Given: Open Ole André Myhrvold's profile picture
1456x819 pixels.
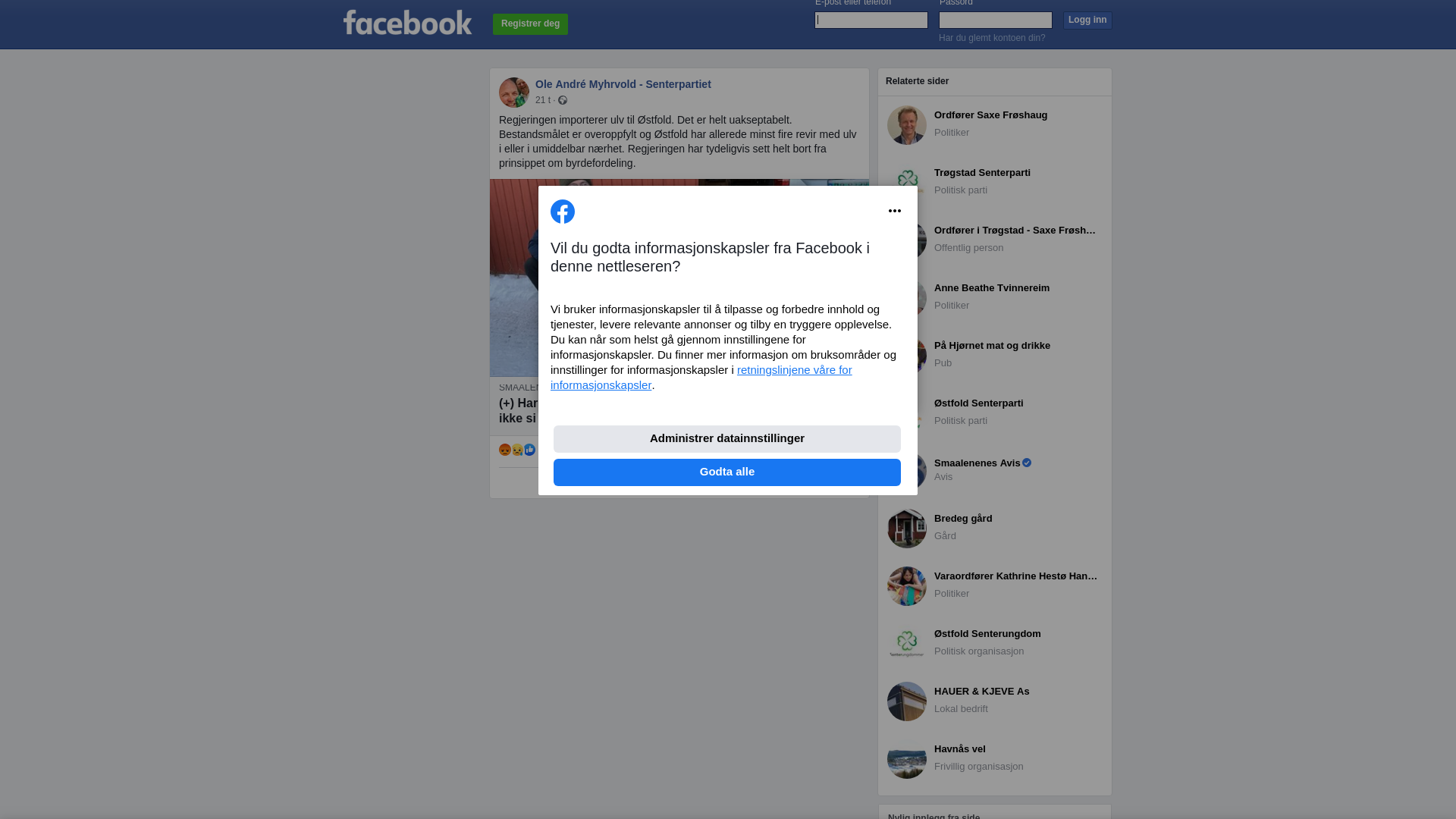Looking at the screenshot, I should 514,93.
